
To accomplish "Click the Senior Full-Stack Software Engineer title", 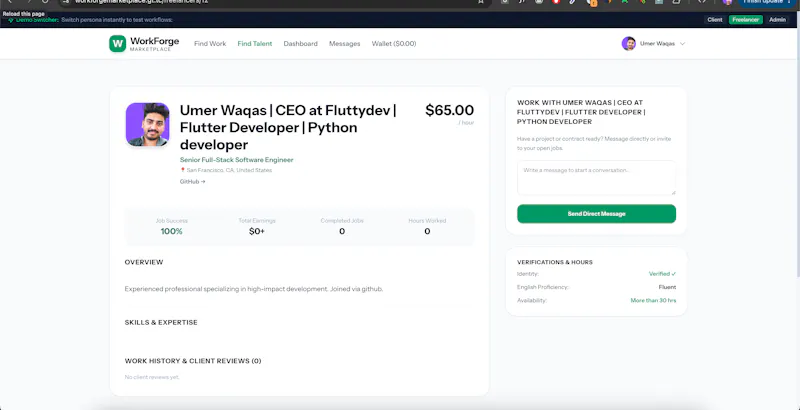I will (236, 160).
